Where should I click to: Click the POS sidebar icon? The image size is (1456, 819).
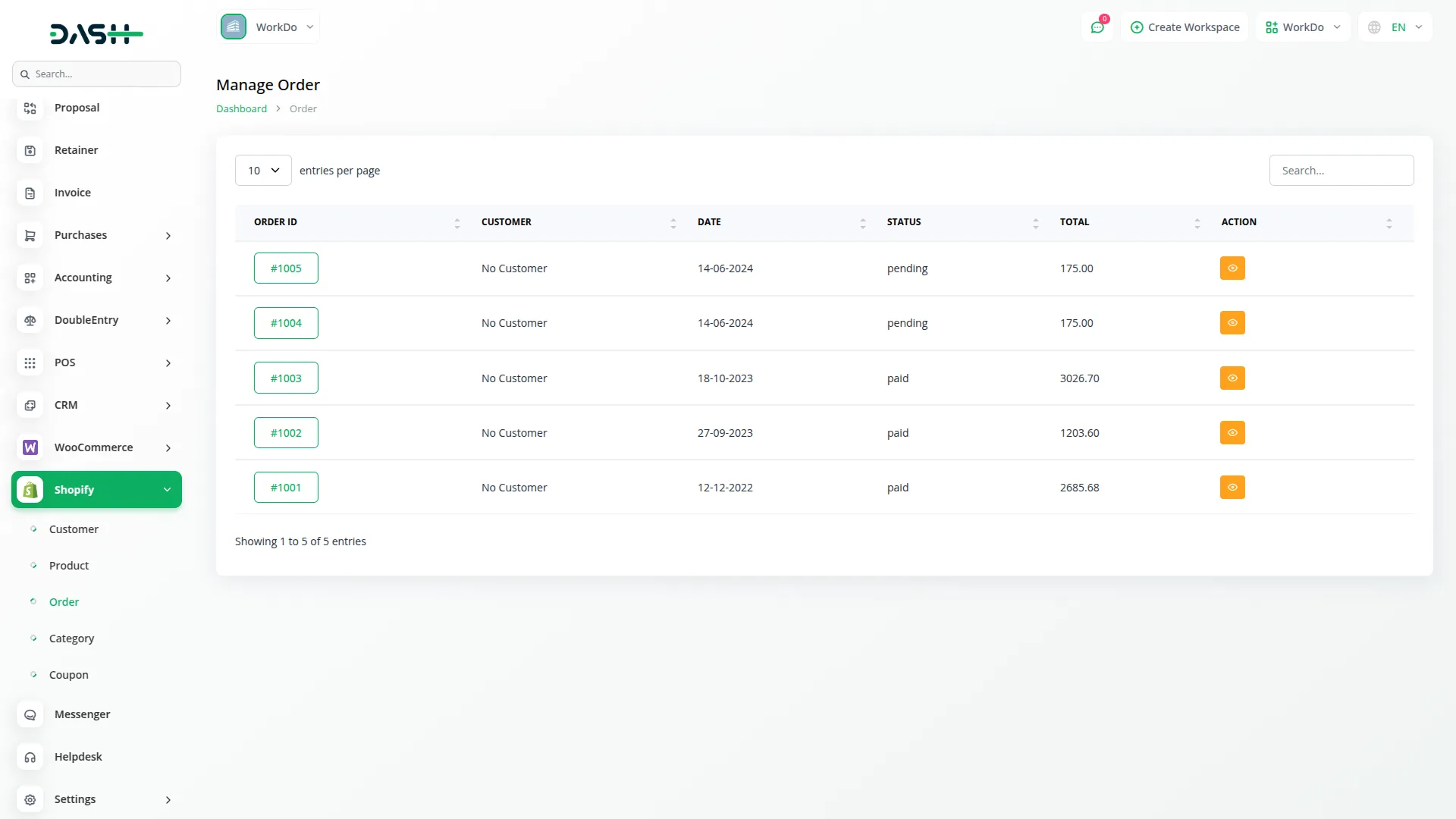30,362
